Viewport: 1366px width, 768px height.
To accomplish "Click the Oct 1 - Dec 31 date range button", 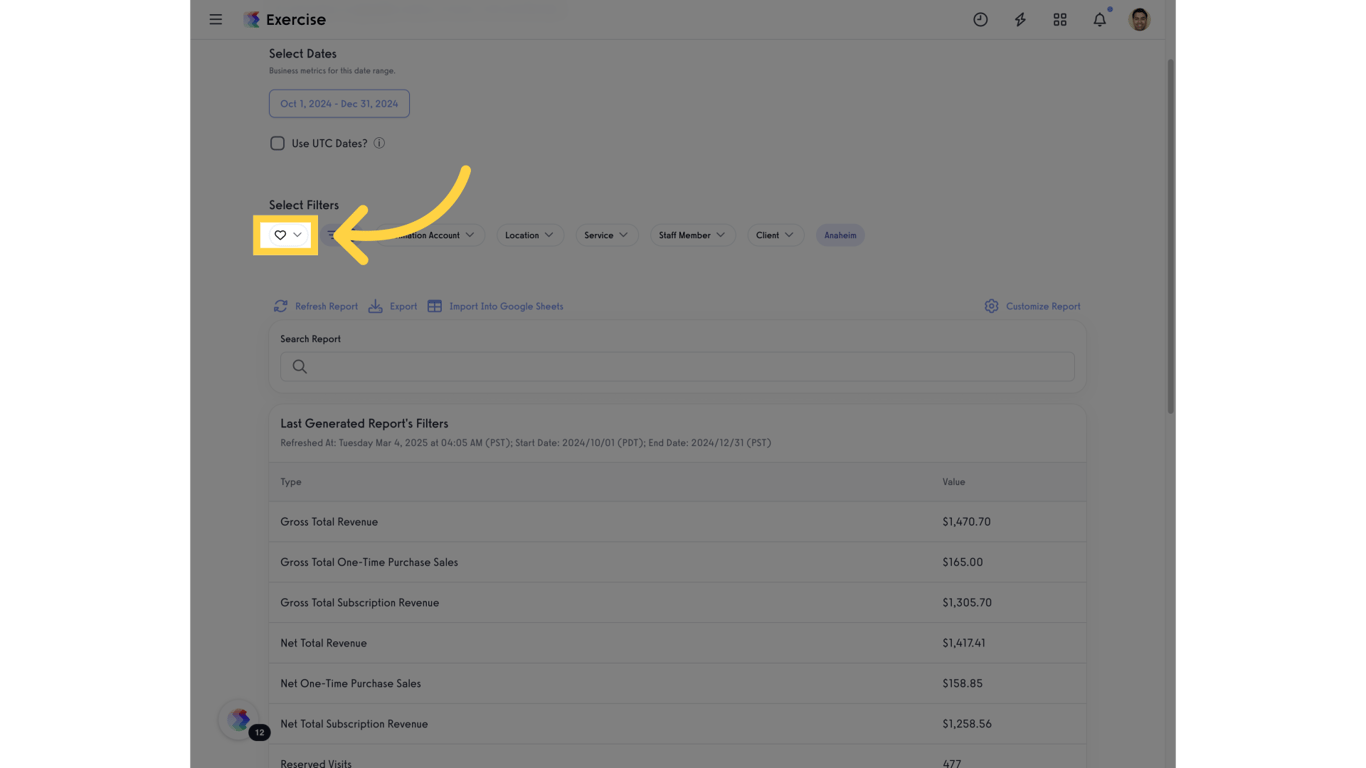I will coord(338,103).
